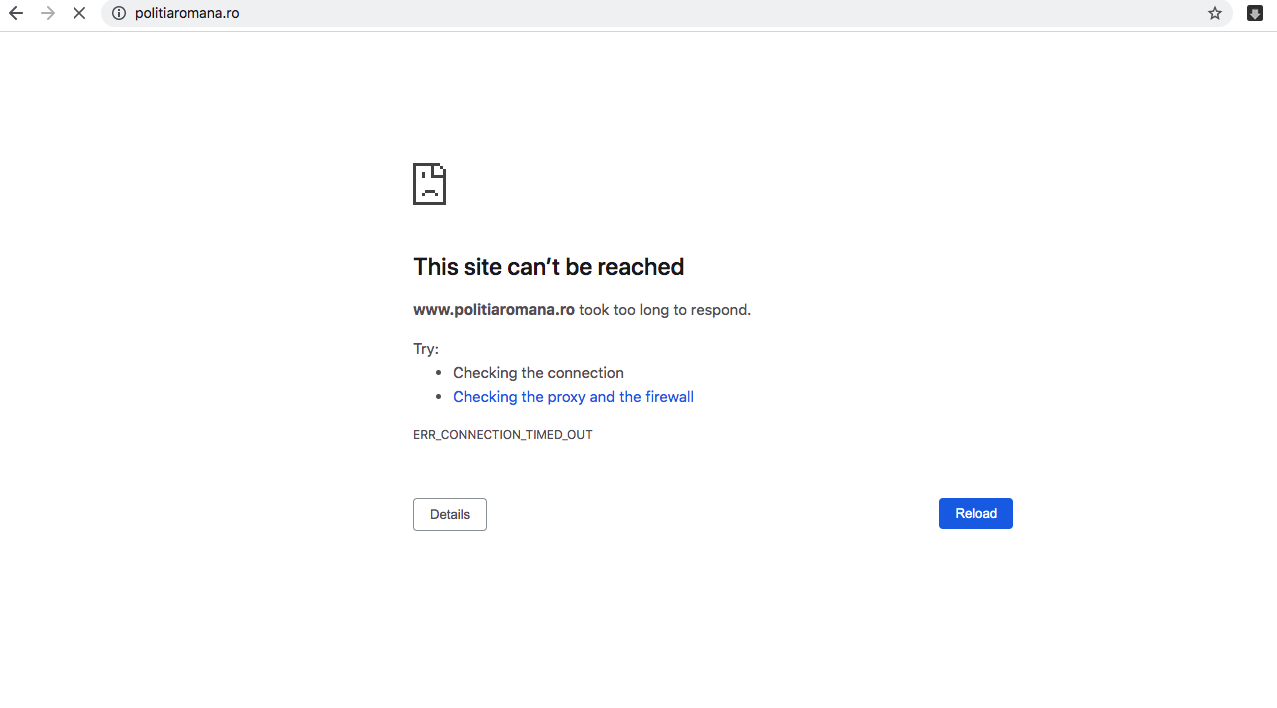This screenshot has width=1277, height=708.
Task: Click the "This site can't be reached" heading
Action: [549, 267]
